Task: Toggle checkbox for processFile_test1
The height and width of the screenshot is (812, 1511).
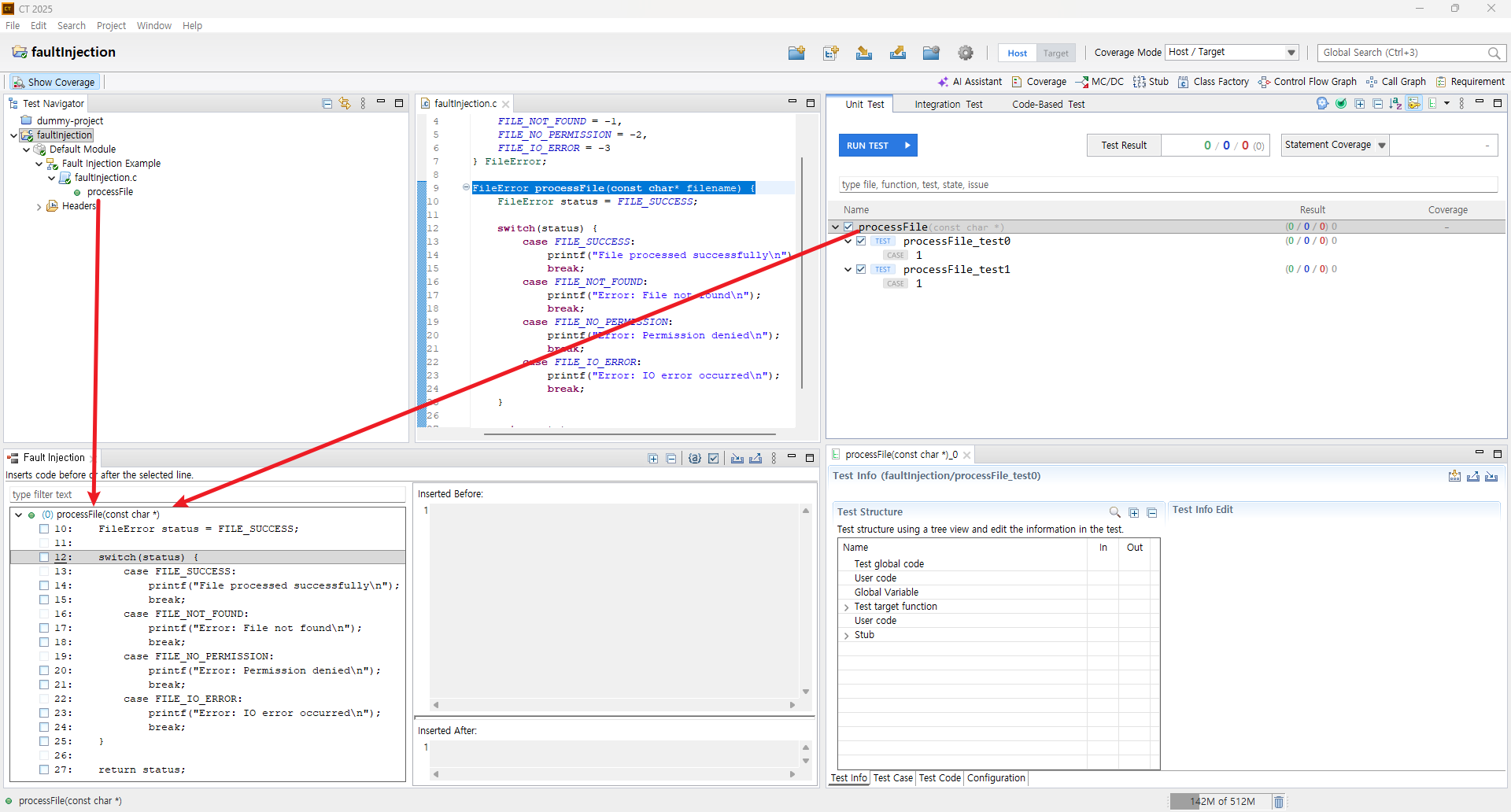Action: point(861,270)
